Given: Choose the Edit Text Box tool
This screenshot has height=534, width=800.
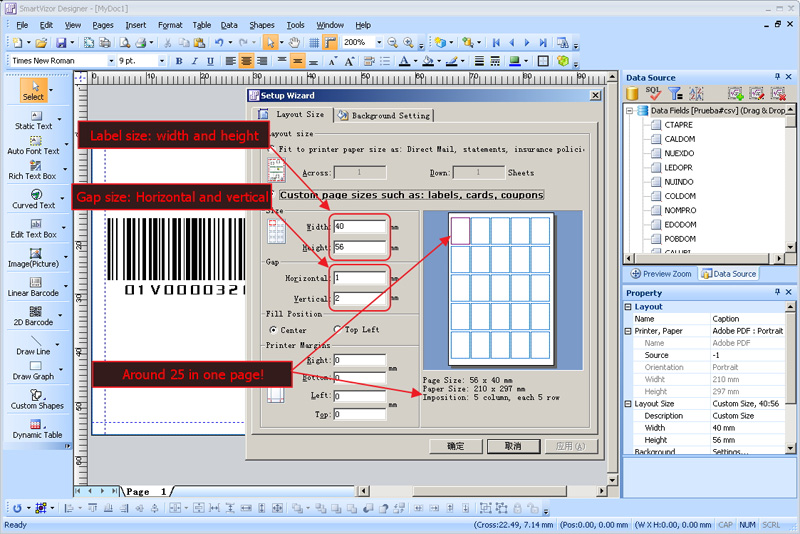Looking at the screenshot, I should (34, 229).
